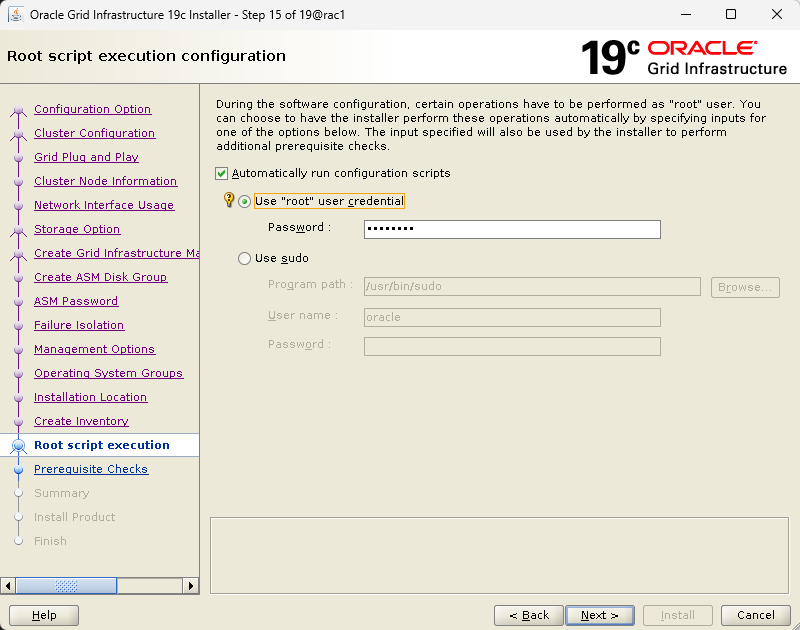
Task: Toggle Automatically run configuration scripts checkbox
Action: [221, 173]
